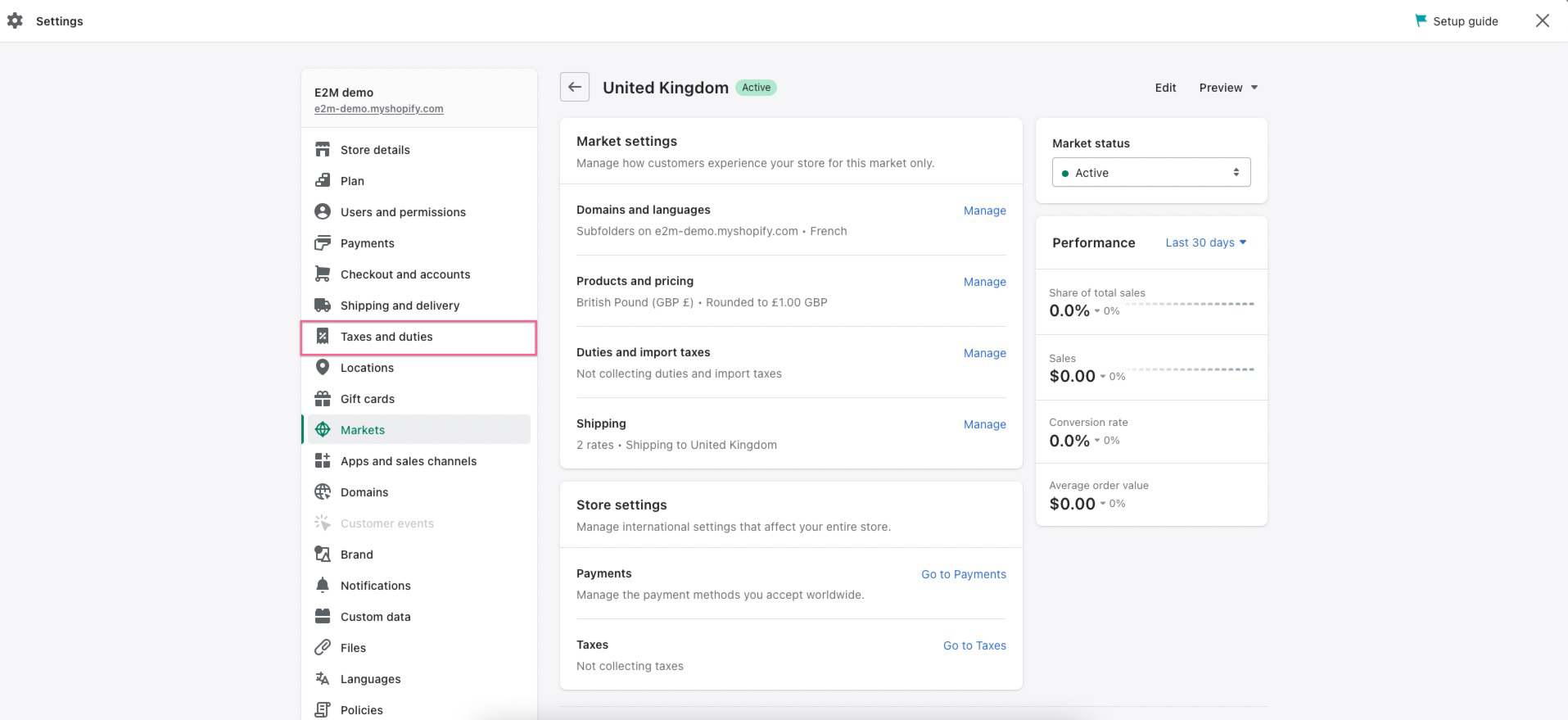Expand the Preview dropdown menu

(1228, 88)
